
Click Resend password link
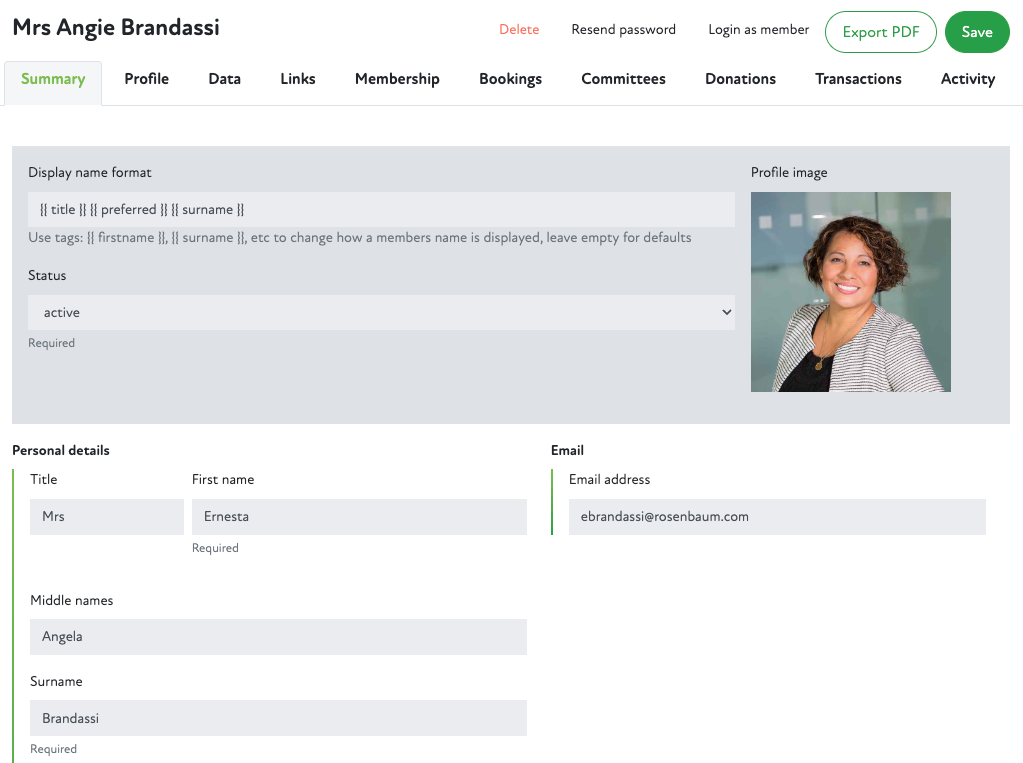pos(623,30)
